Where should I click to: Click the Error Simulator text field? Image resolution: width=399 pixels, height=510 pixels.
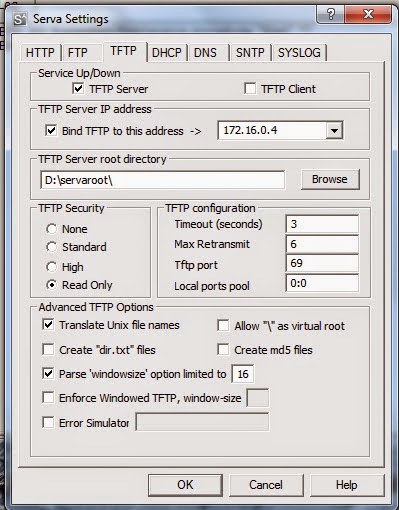(202, 422)
